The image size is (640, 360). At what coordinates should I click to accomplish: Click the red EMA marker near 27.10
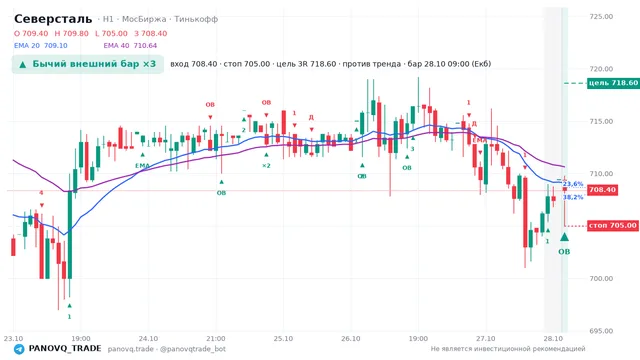pos(479,140)
